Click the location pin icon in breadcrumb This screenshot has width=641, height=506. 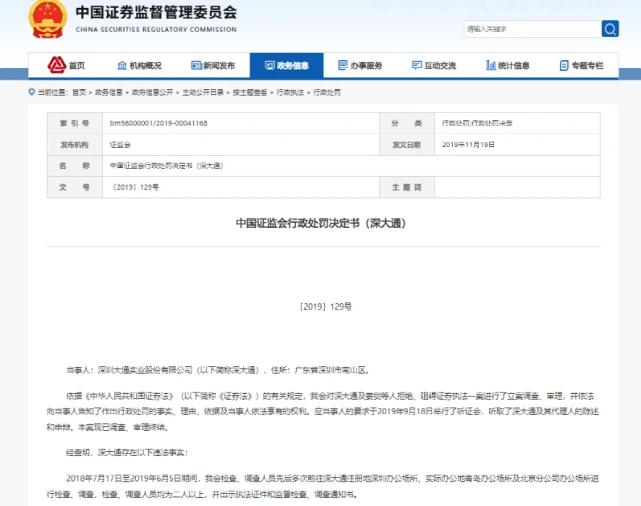coord(32,91)
